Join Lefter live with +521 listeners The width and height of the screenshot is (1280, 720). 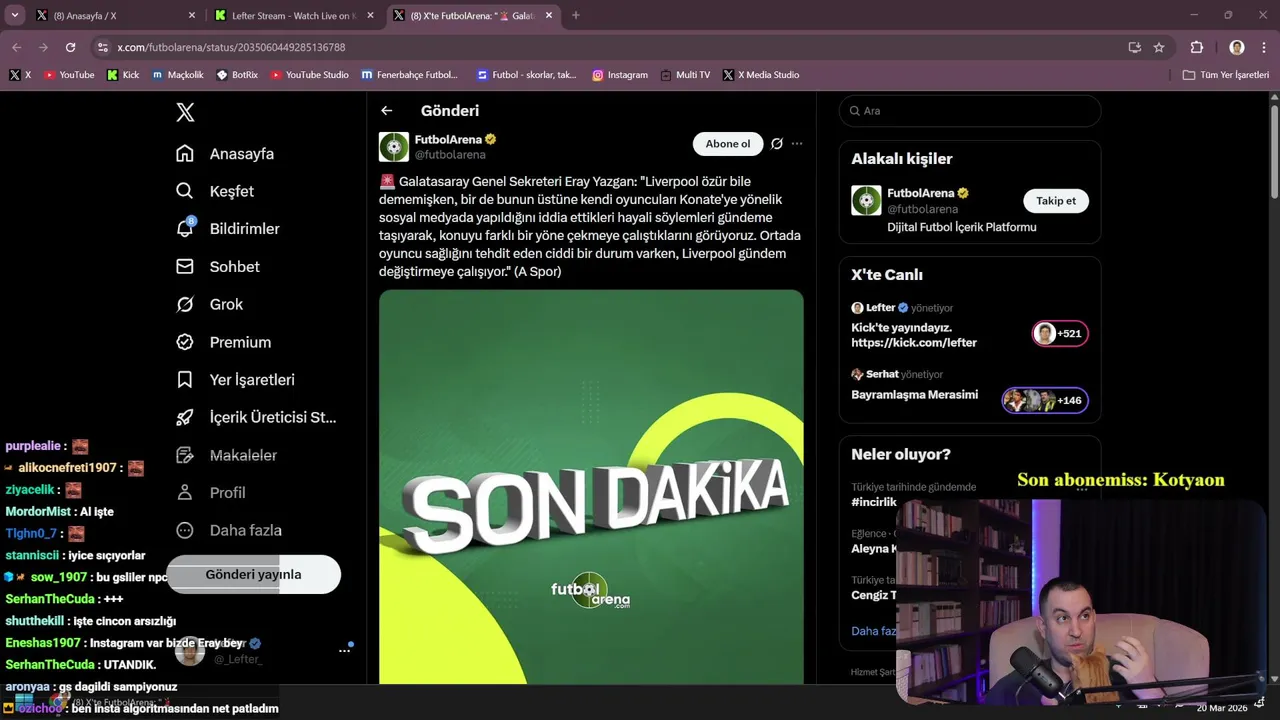point(1060,334)
